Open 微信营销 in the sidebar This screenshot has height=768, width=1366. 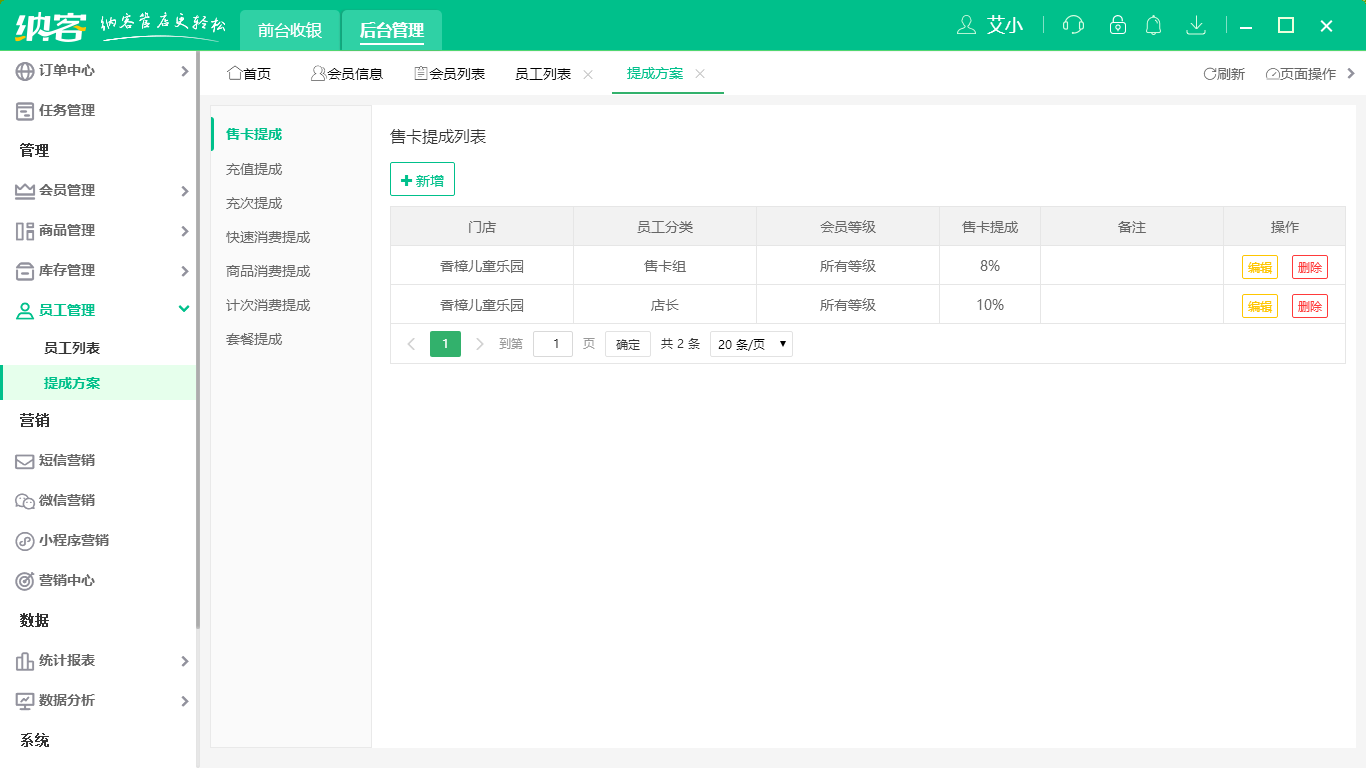point(66,500)
